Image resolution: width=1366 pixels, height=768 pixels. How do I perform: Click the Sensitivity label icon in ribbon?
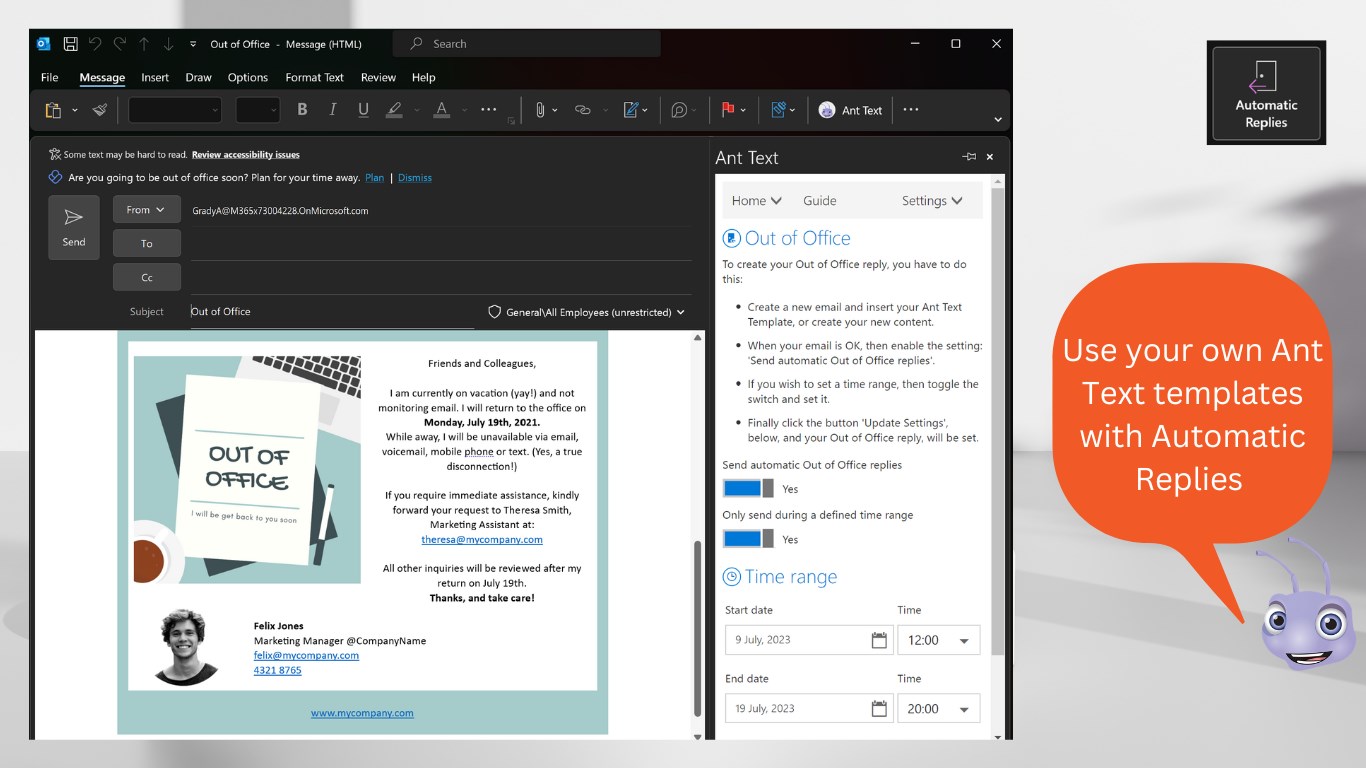(778, 110)
